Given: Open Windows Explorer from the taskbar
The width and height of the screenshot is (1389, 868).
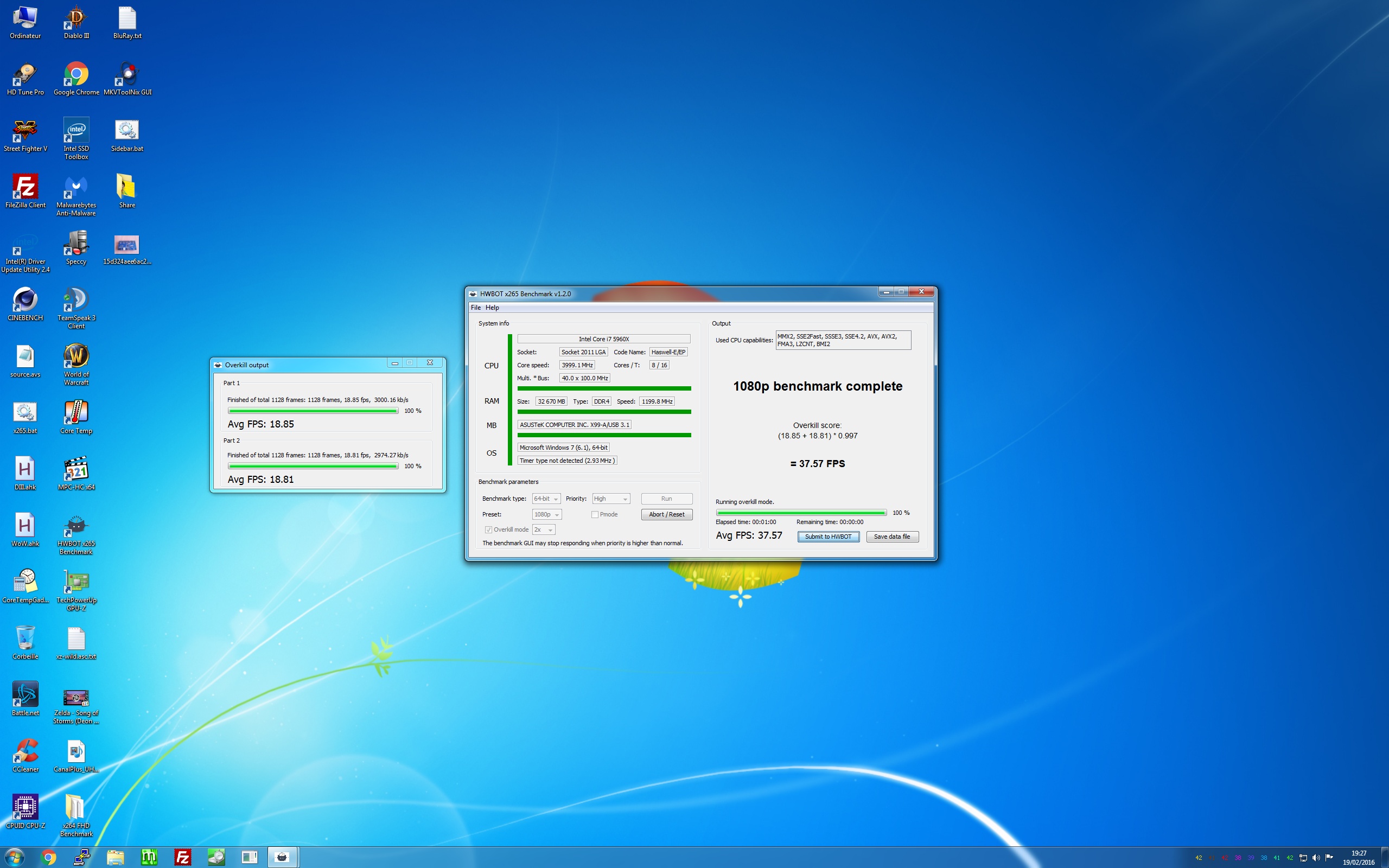Looking at the screenshot, I should [116, 858].
